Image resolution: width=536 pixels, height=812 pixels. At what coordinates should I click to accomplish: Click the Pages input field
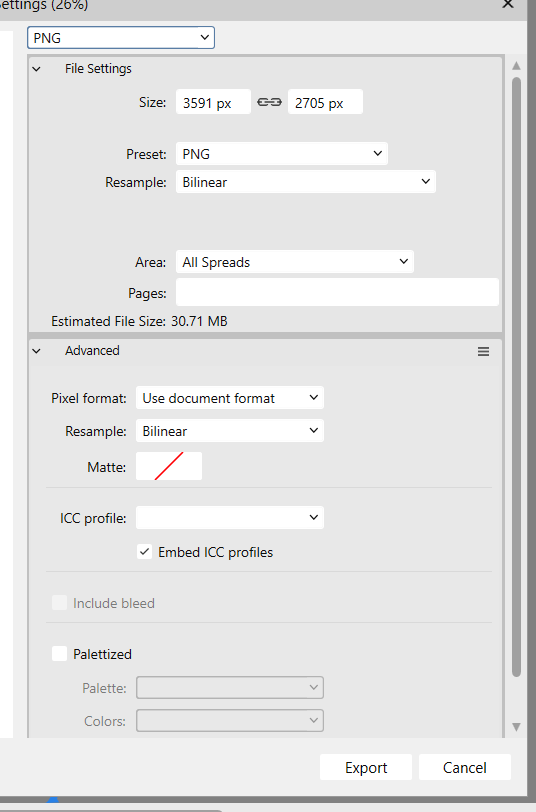(x=337, y=293)
